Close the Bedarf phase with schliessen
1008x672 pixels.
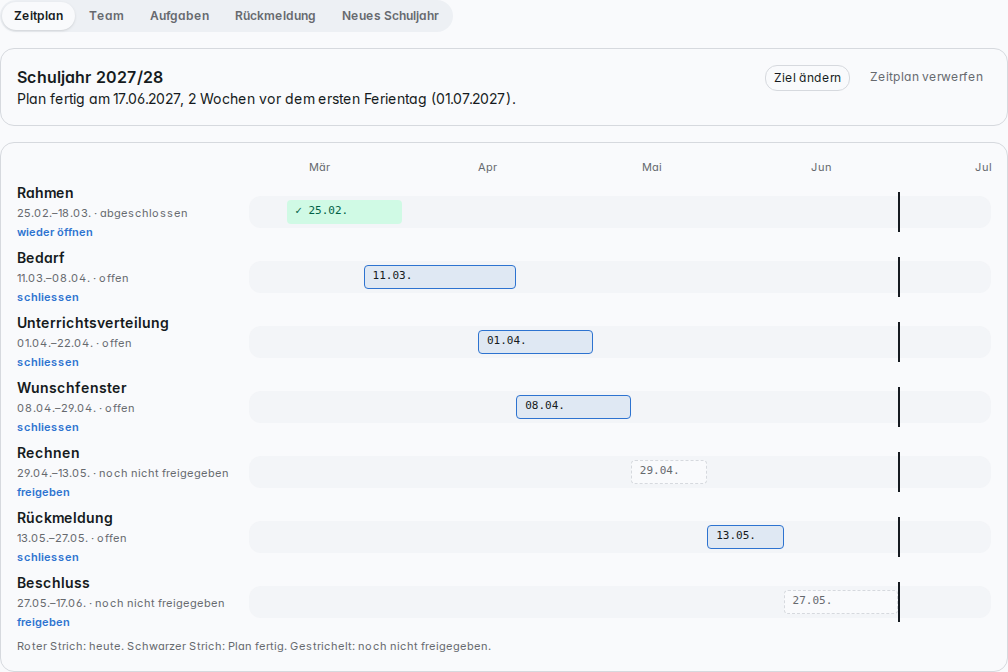(48, 297)
